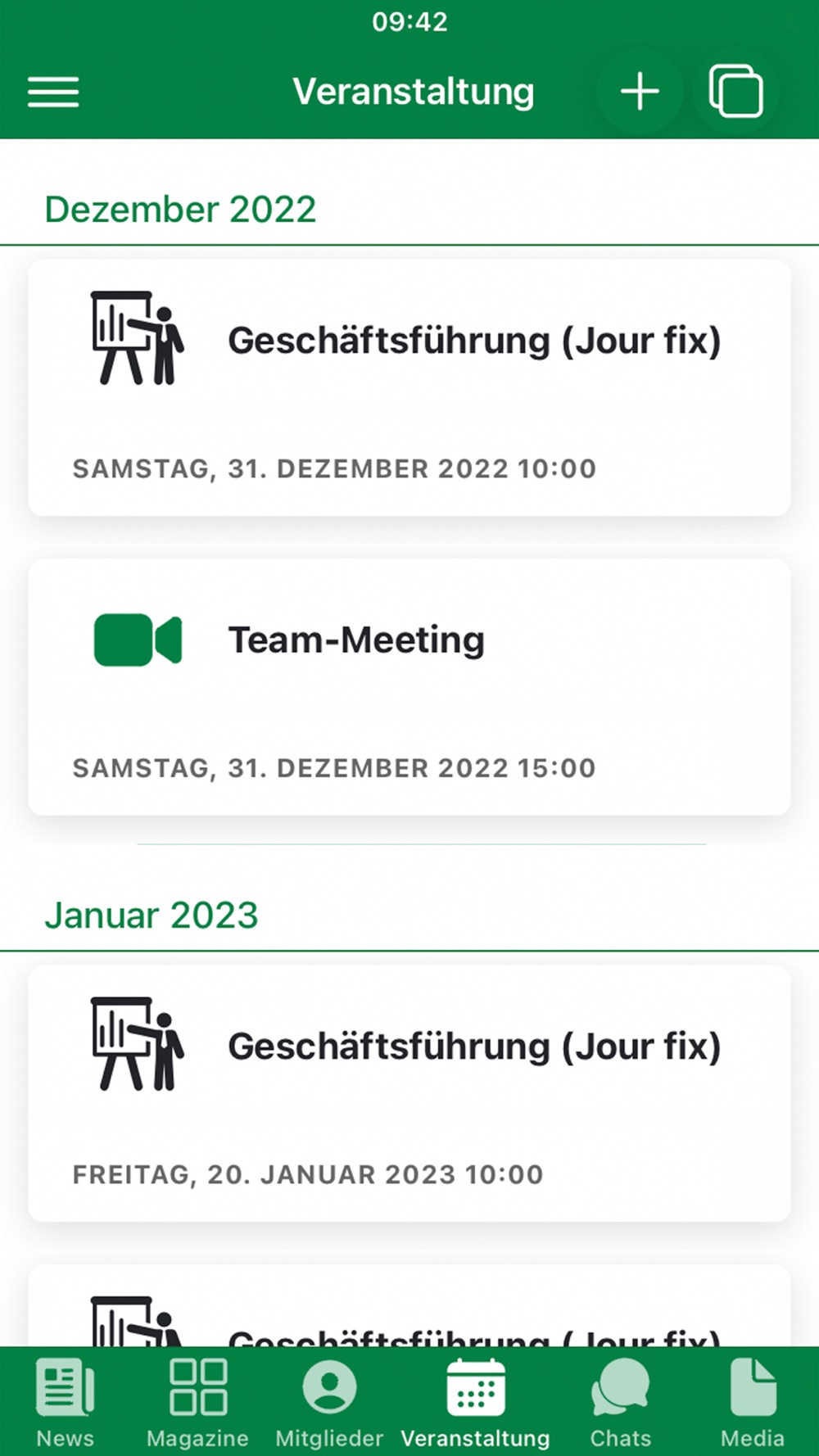This screenshot has height=1456, width=819.
Task: Open the Chats speech bubble icon
Action: (620, 1386)
